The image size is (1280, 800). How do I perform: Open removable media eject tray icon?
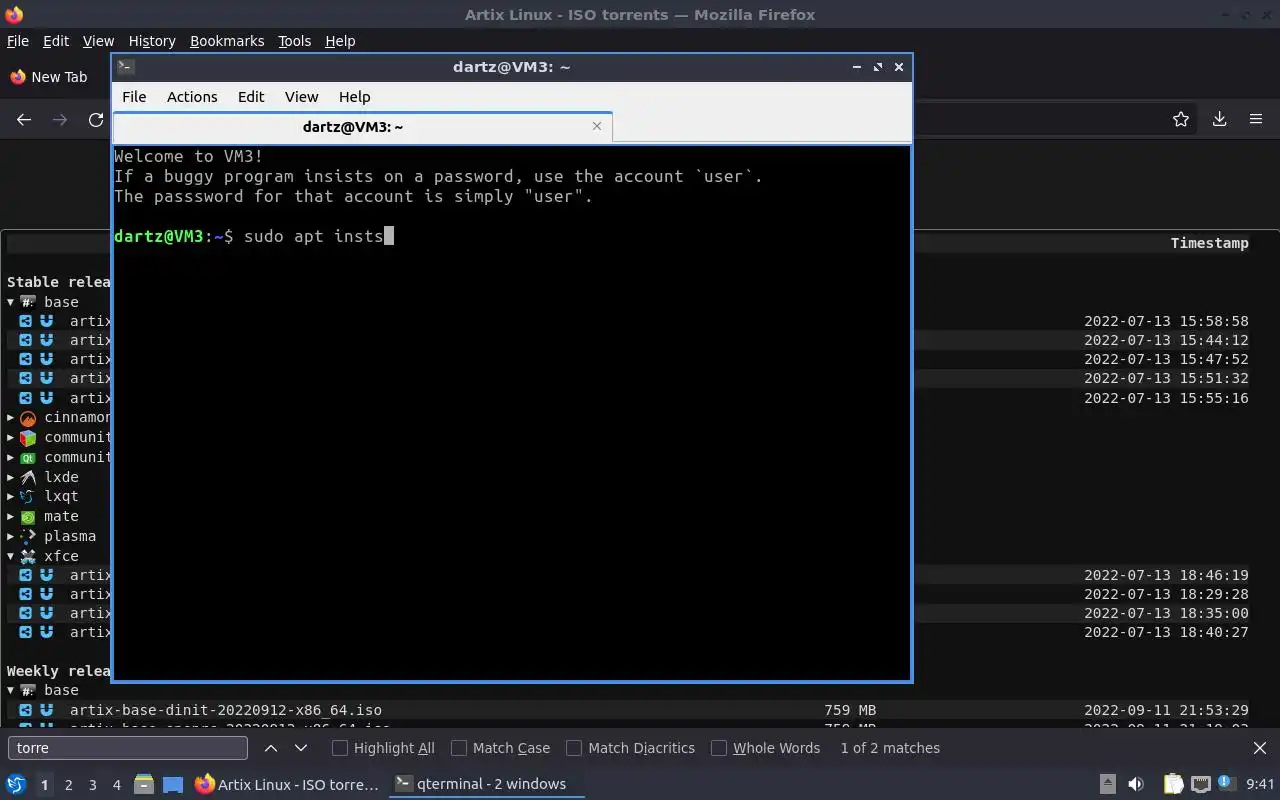[1107, 784]
